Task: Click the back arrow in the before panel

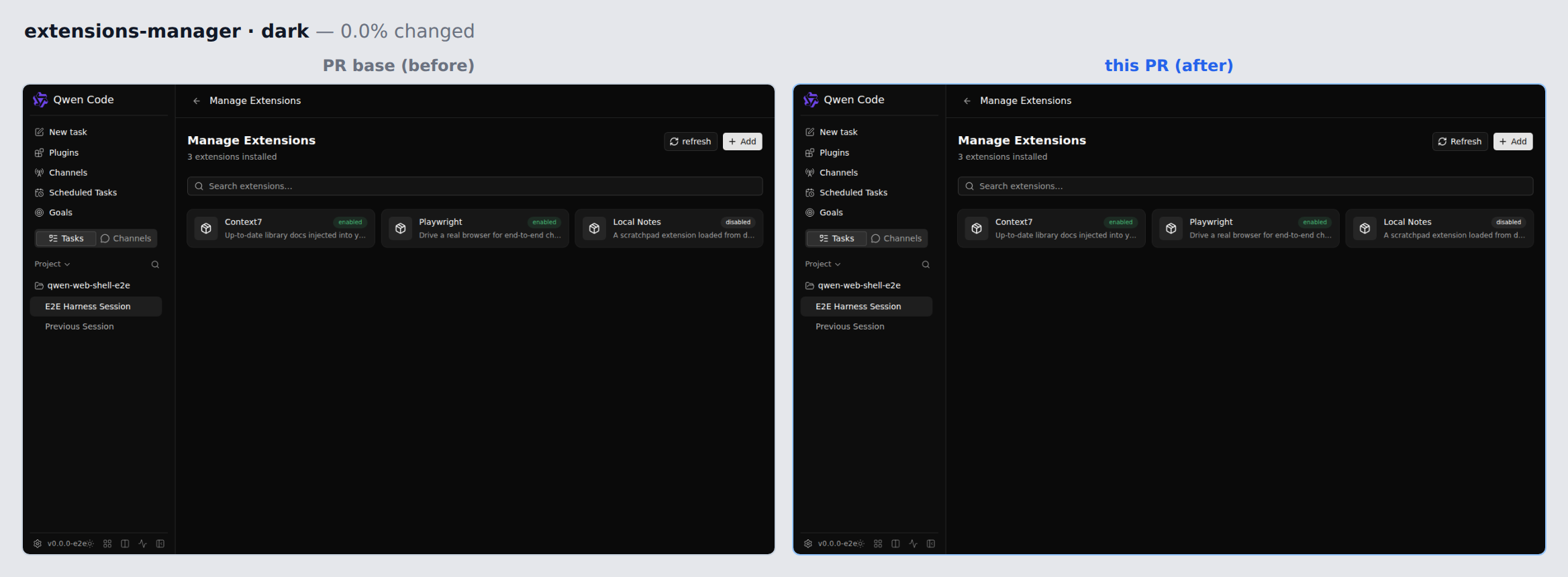Action: coord(197,101)
